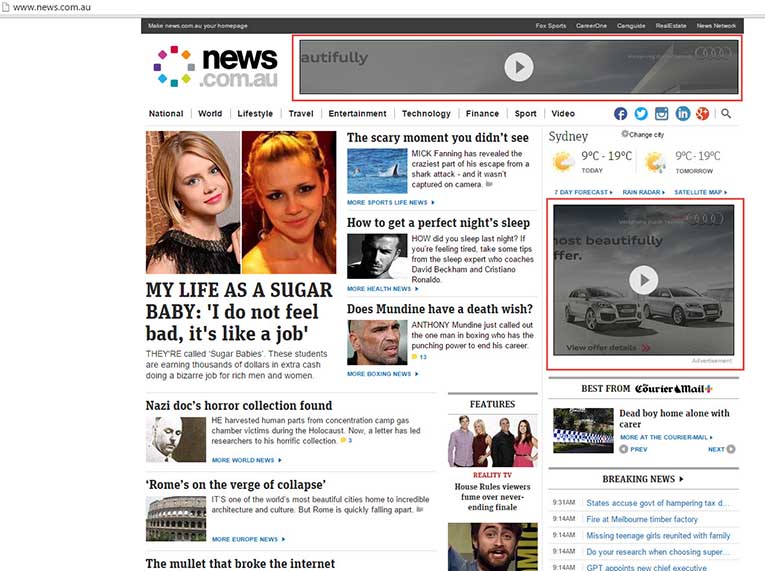Image resolution: width=765 pixels, height=571 pixels.
Task: Open the Google Plus social icon
Action: point(703,114)
